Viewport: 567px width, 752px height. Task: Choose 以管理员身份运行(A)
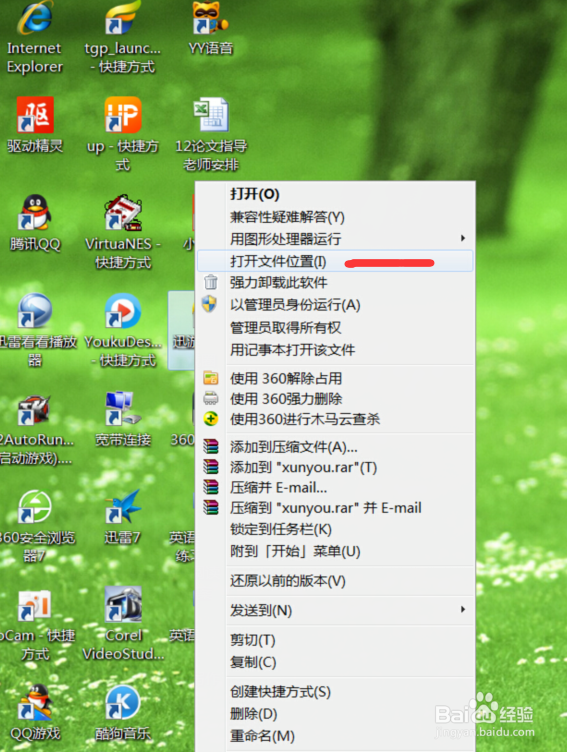pyautogui.click(x=335, y=305)
